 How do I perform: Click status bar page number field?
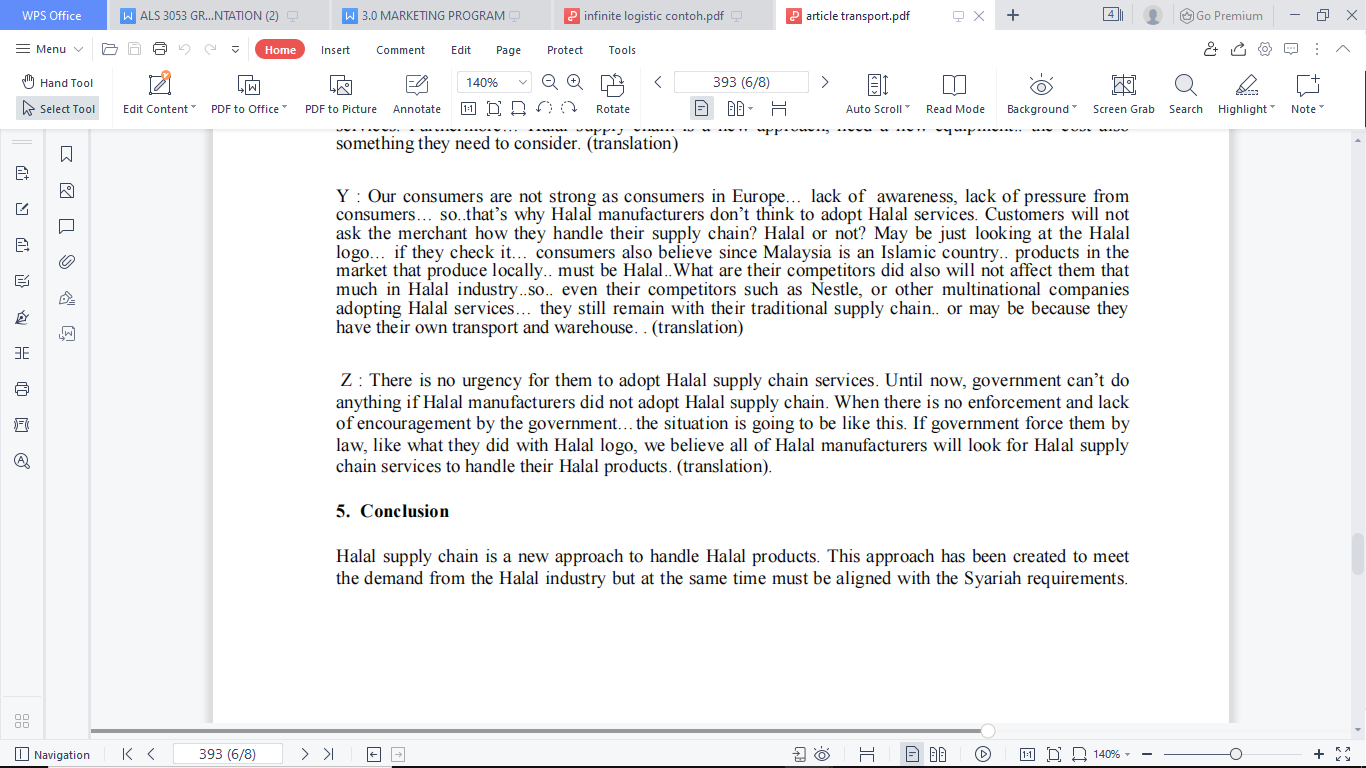[228, 754]
